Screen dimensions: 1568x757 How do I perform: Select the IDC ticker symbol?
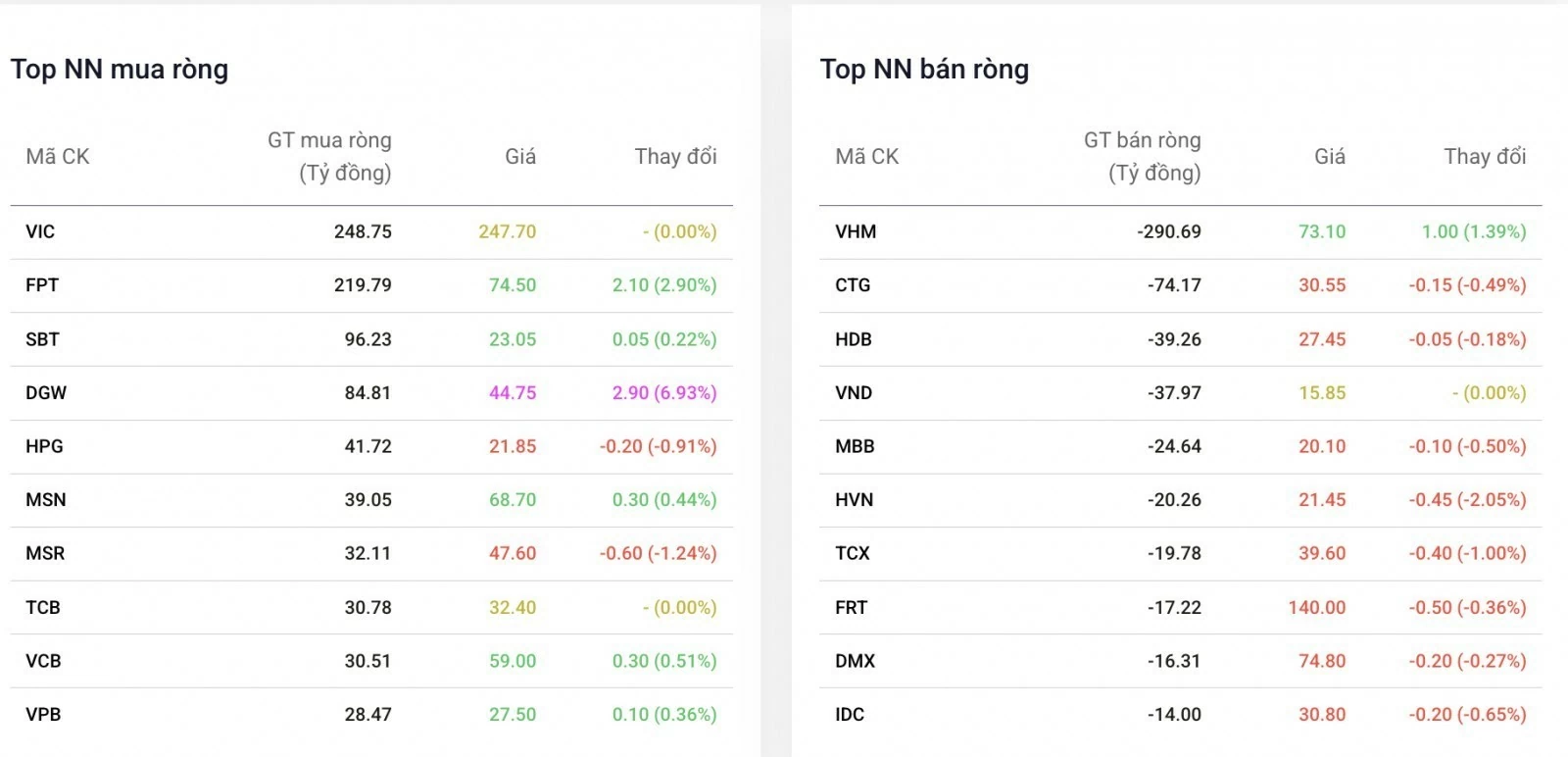pyautogui.click(x=850, y=714)
